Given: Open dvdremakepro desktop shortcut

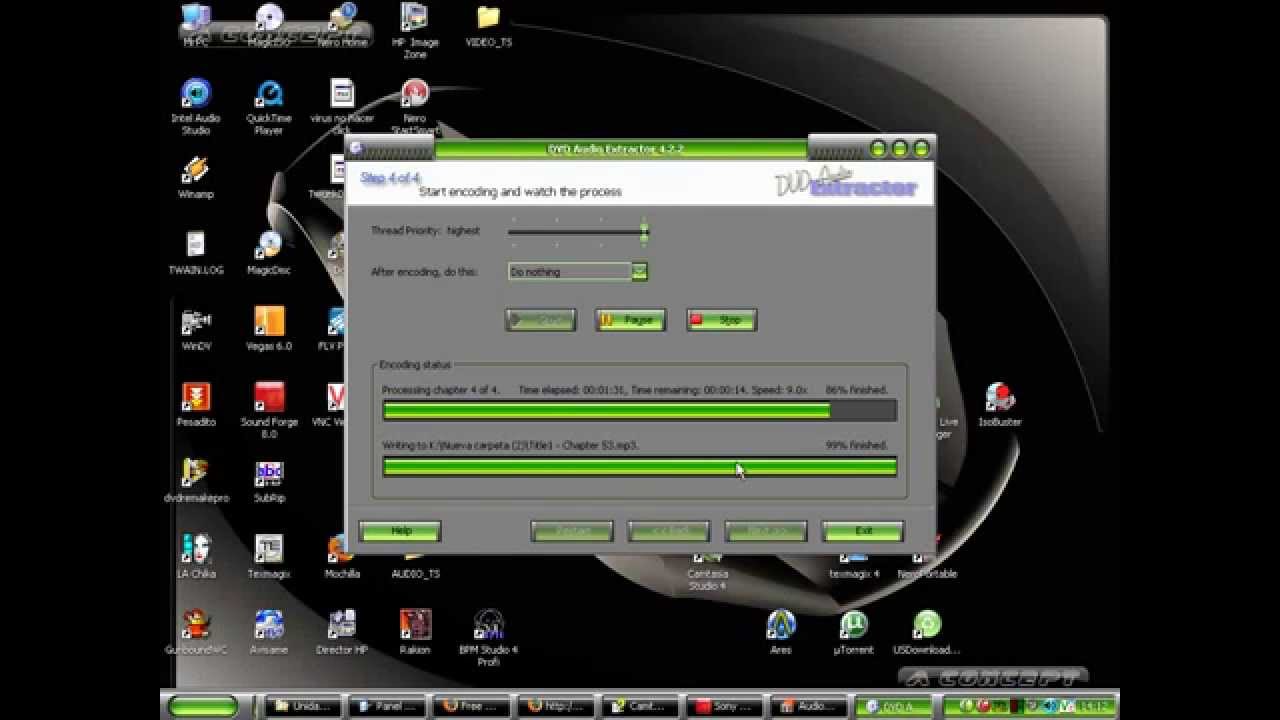Looking at the screenshot, I should 196,481.
